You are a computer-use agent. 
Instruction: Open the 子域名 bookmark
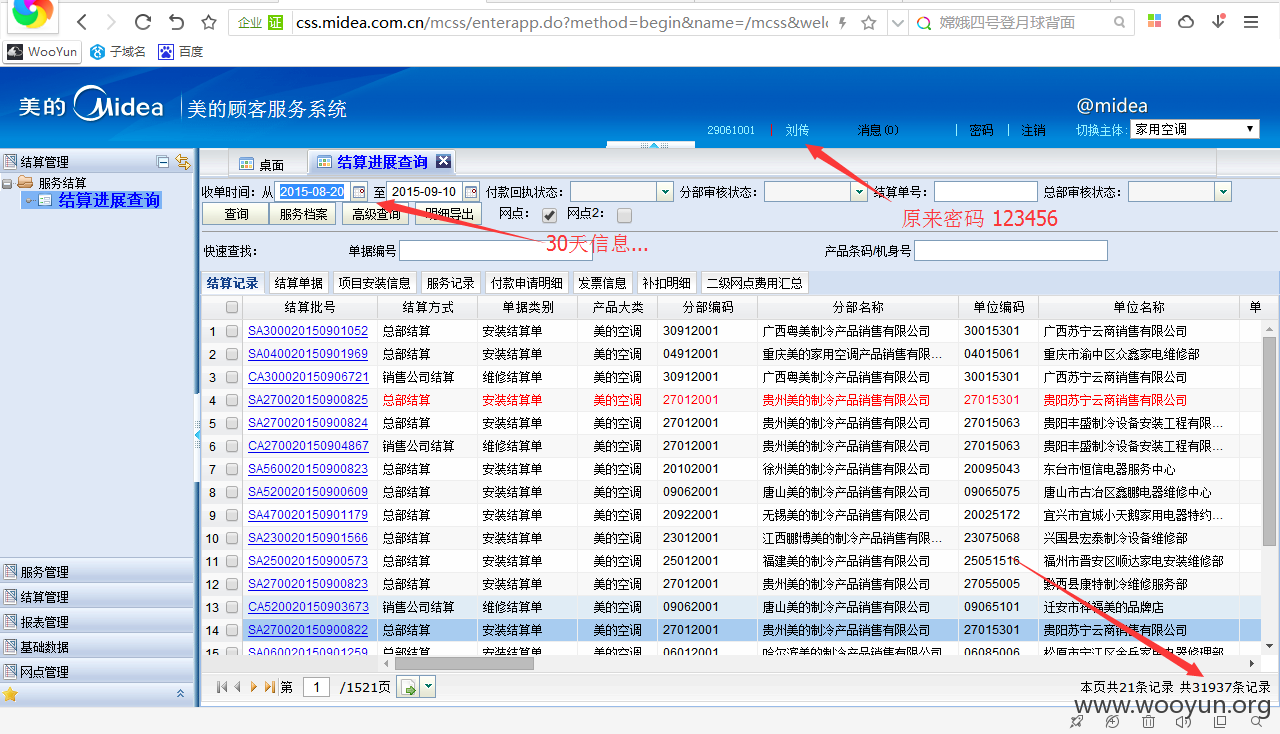click(x=118, y=52)
